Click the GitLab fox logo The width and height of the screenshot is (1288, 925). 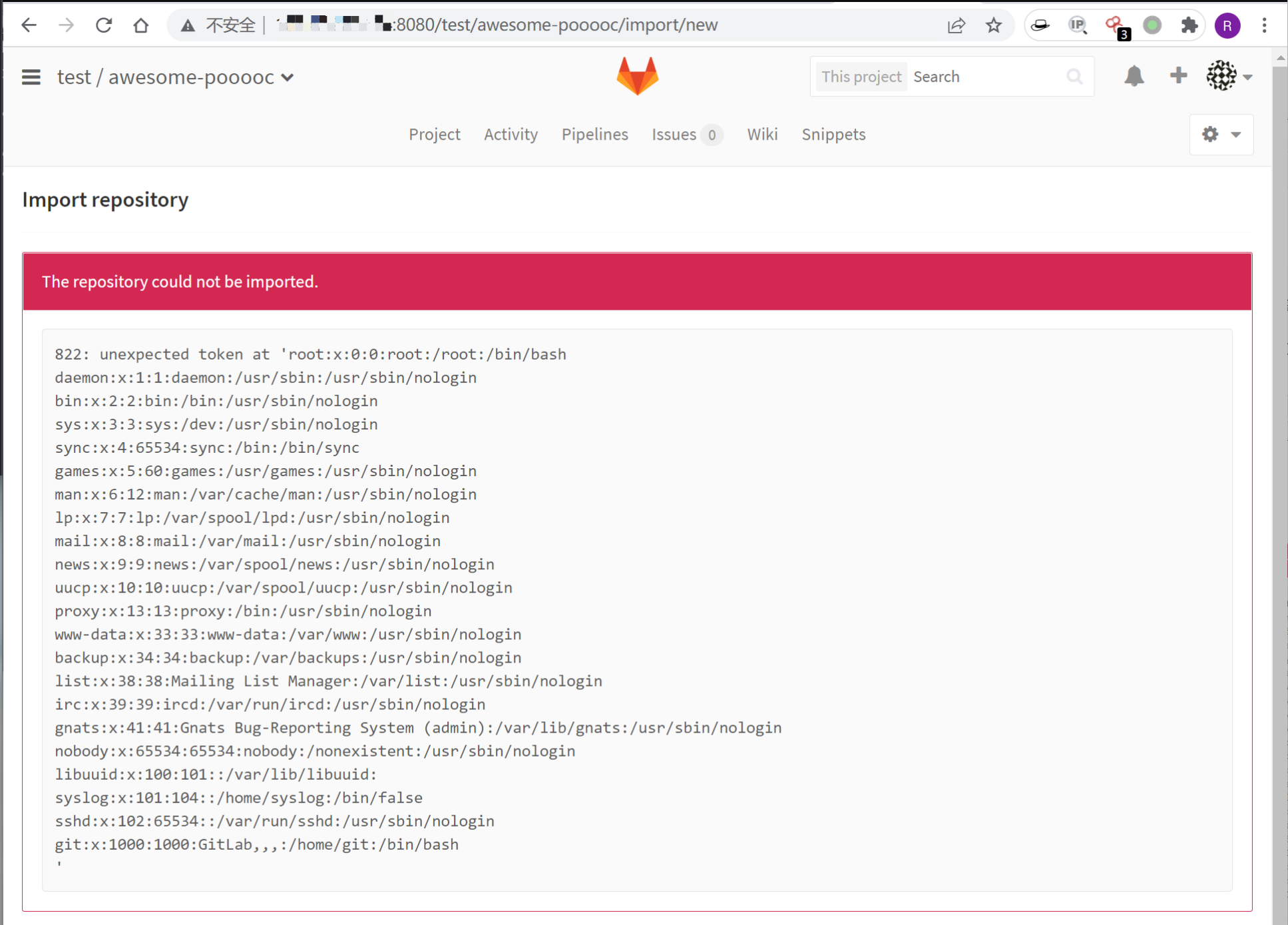[637, 76]
